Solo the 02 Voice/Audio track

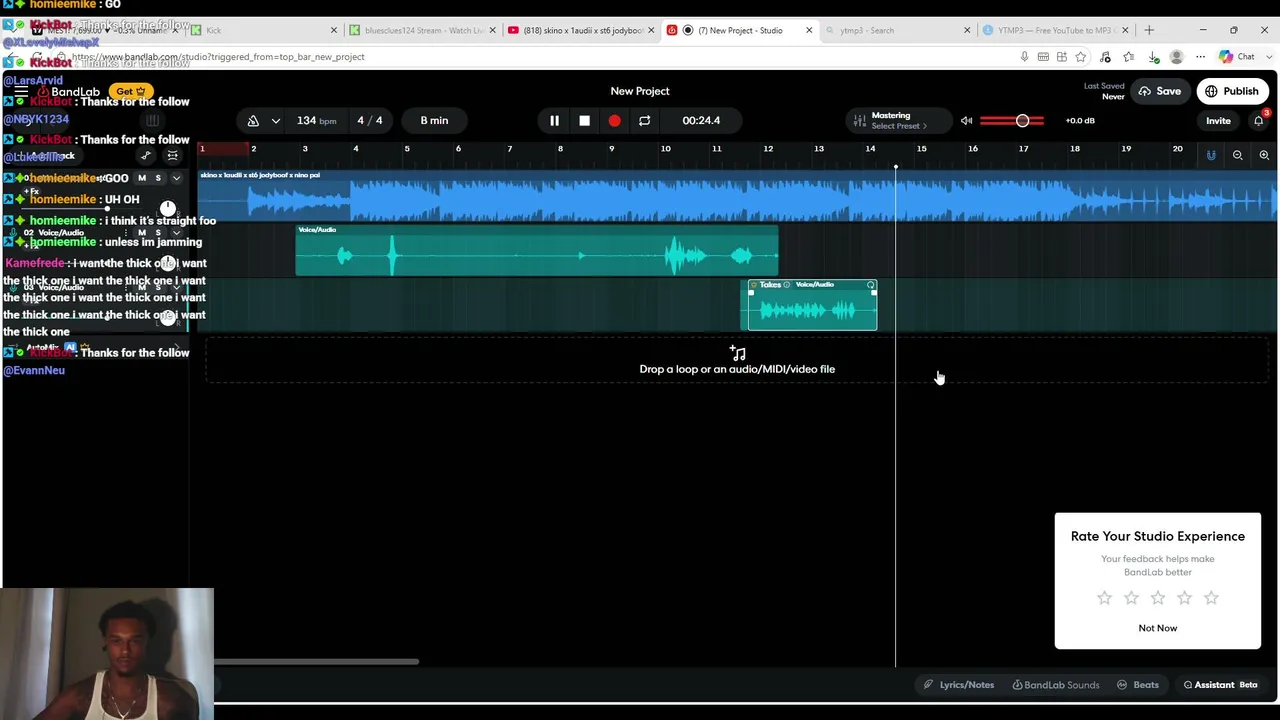tap(158, 232)
